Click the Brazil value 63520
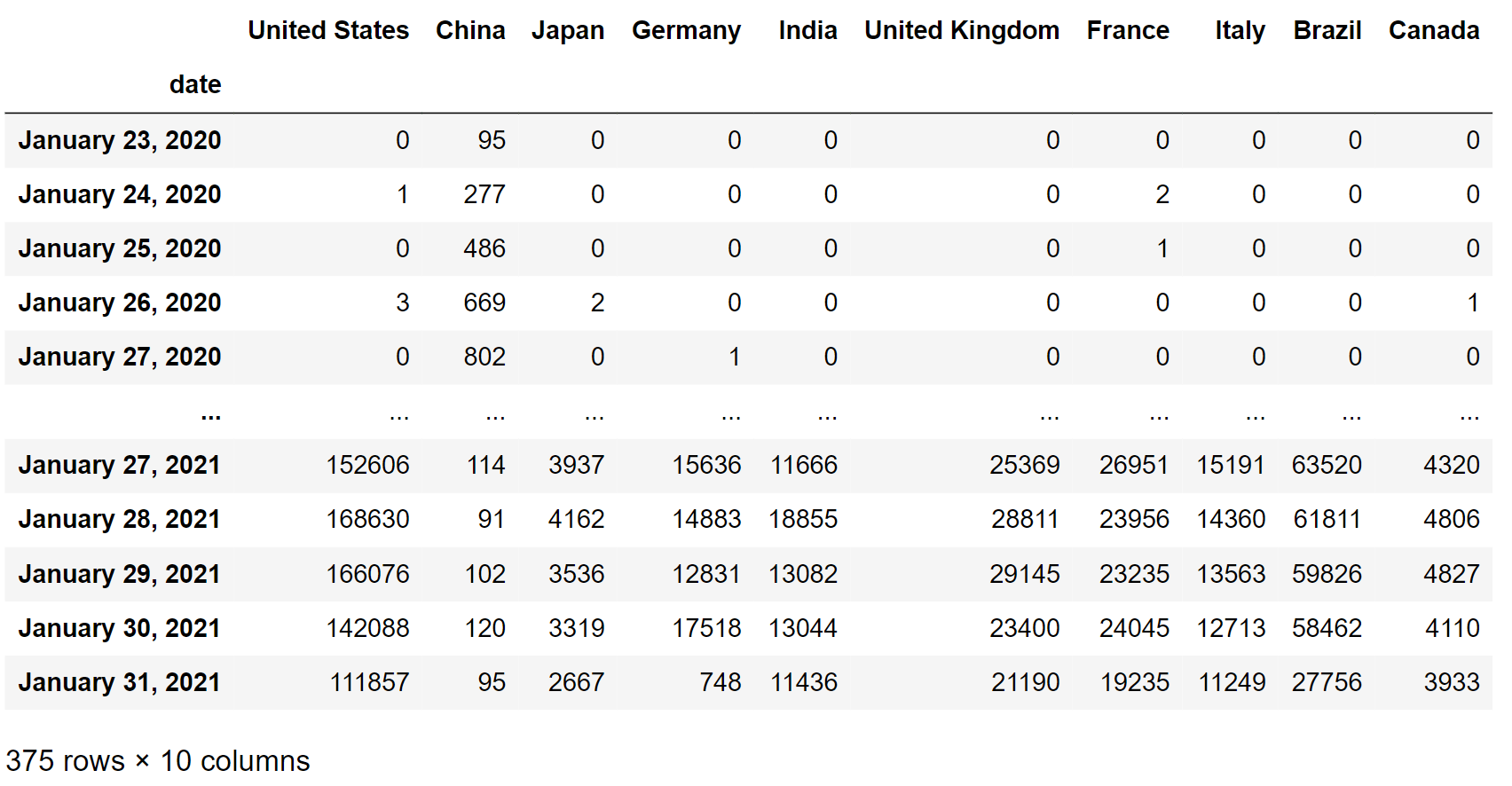Viewport: 1512px width, 786px height. pyautogui.click(x=1327, y=465)
